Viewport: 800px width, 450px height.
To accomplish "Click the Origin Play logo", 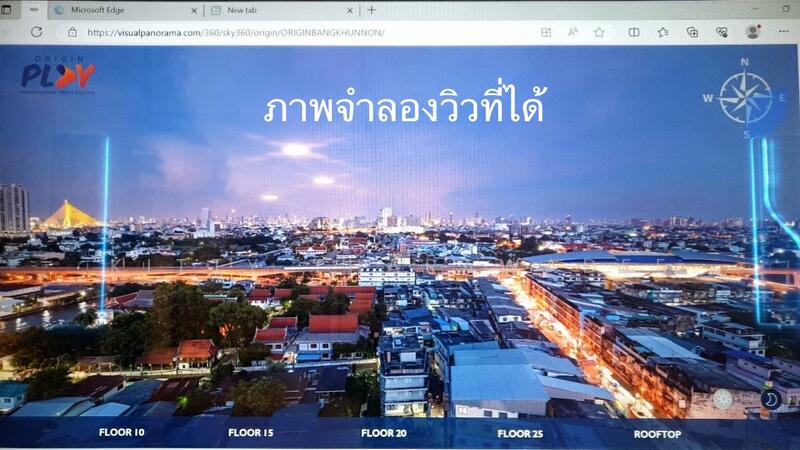I will pyautogui.click(x=57, y=75).
